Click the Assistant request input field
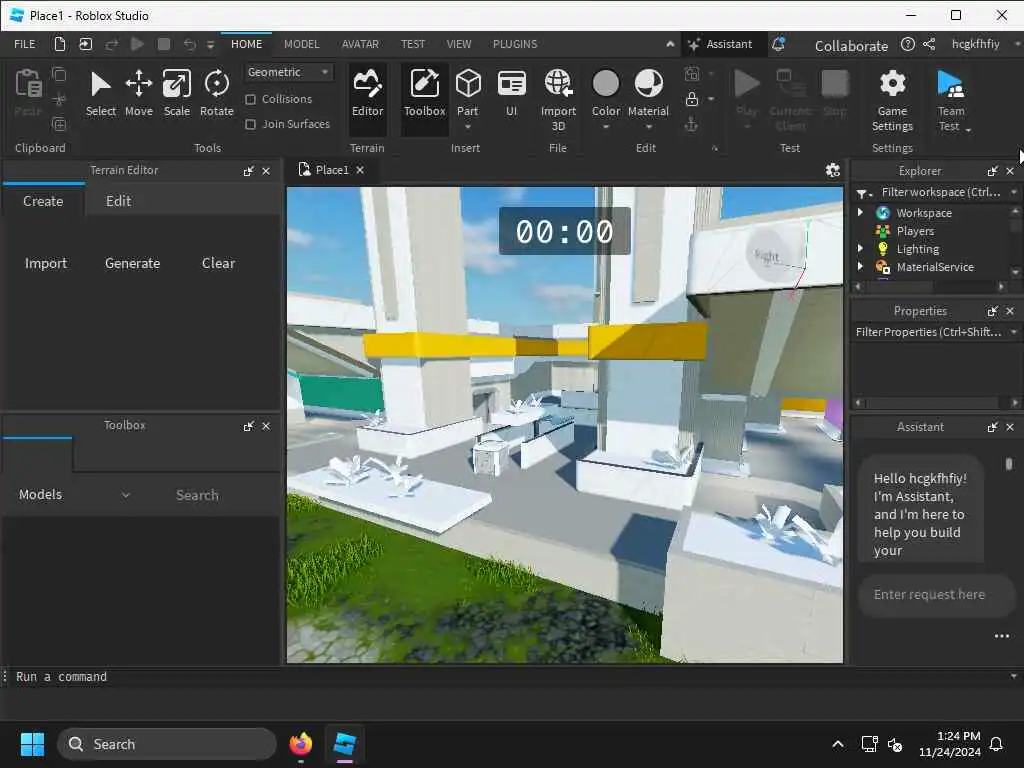 [x=935, y=595]
